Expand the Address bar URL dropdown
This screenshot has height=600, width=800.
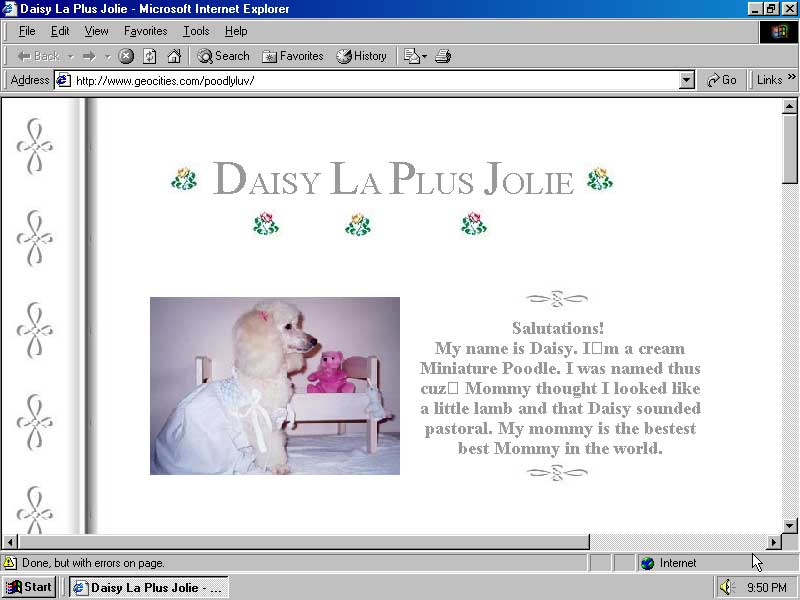pyautogui.click(x=686, y=80)
